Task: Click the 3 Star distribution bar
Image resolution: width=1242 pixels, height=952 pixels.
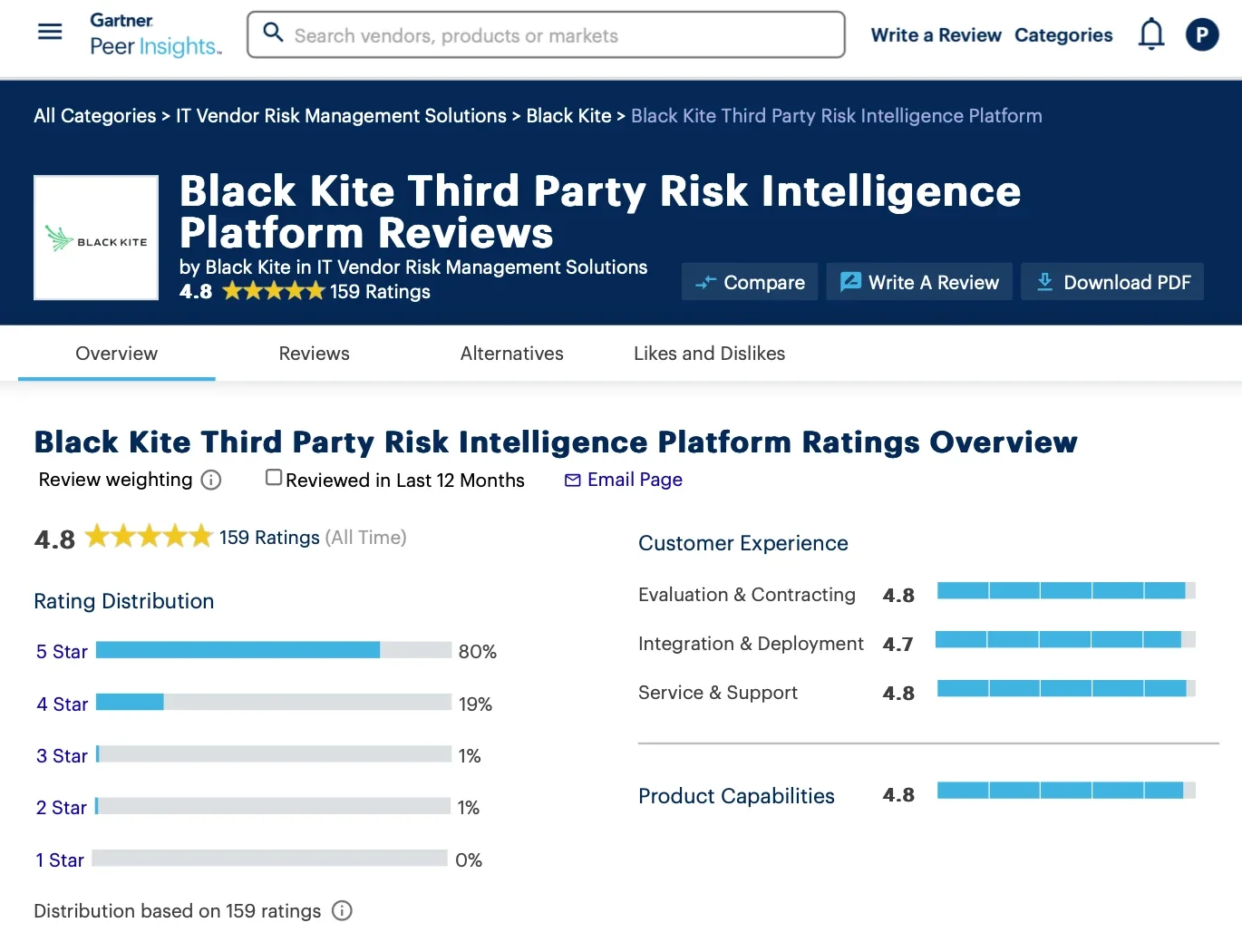Action: coord(274,754)
